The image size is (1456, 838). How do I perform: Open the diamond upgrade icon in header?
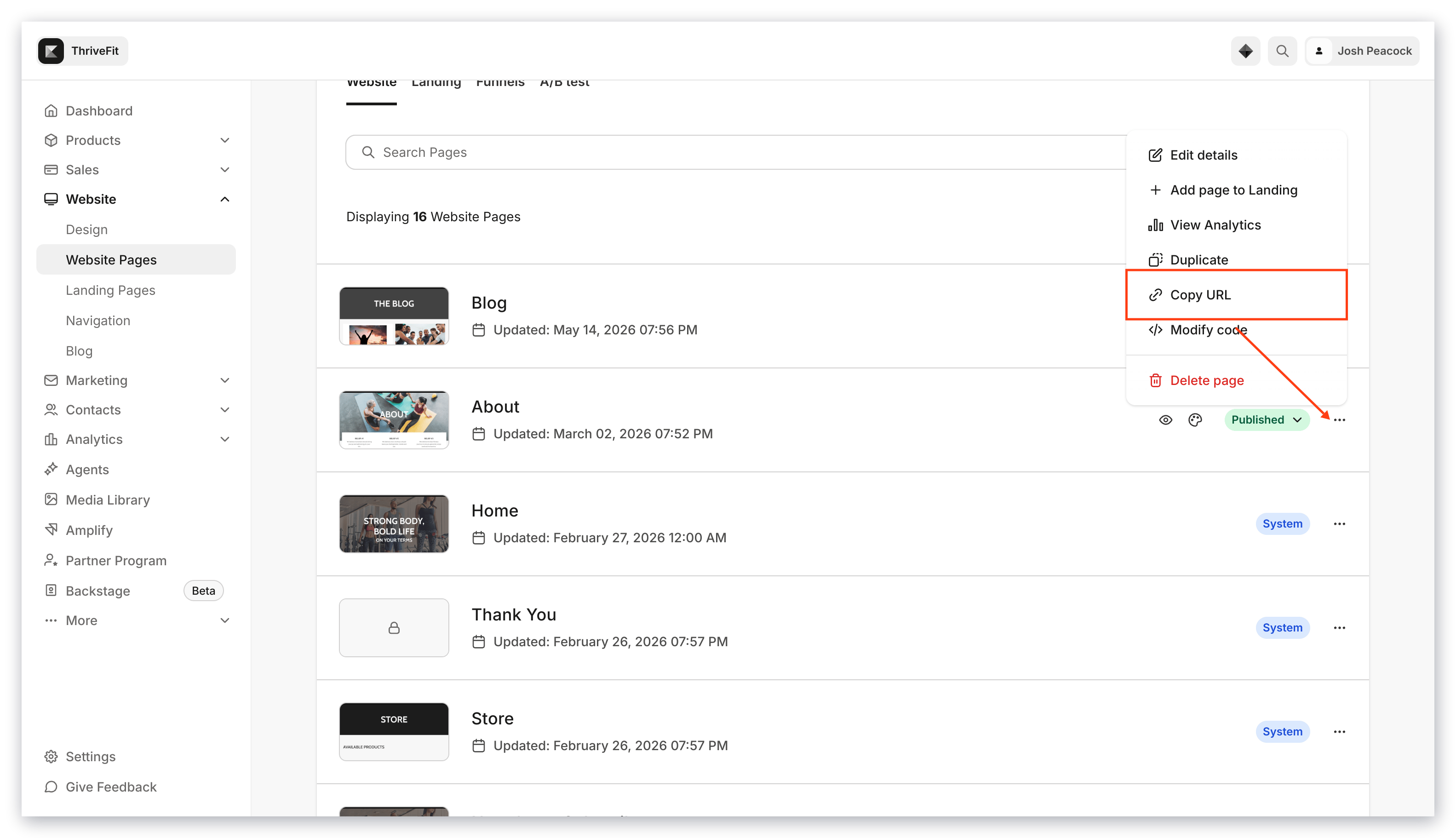pyautogui.click(x=1245, y=51)
